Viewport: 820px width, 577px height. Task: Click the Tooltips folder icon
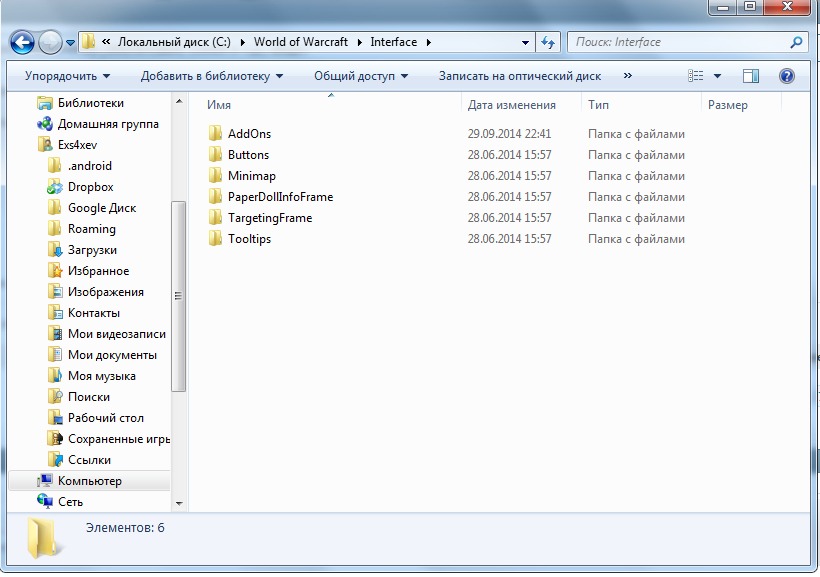pyautogui.click(x=215, y=239)
